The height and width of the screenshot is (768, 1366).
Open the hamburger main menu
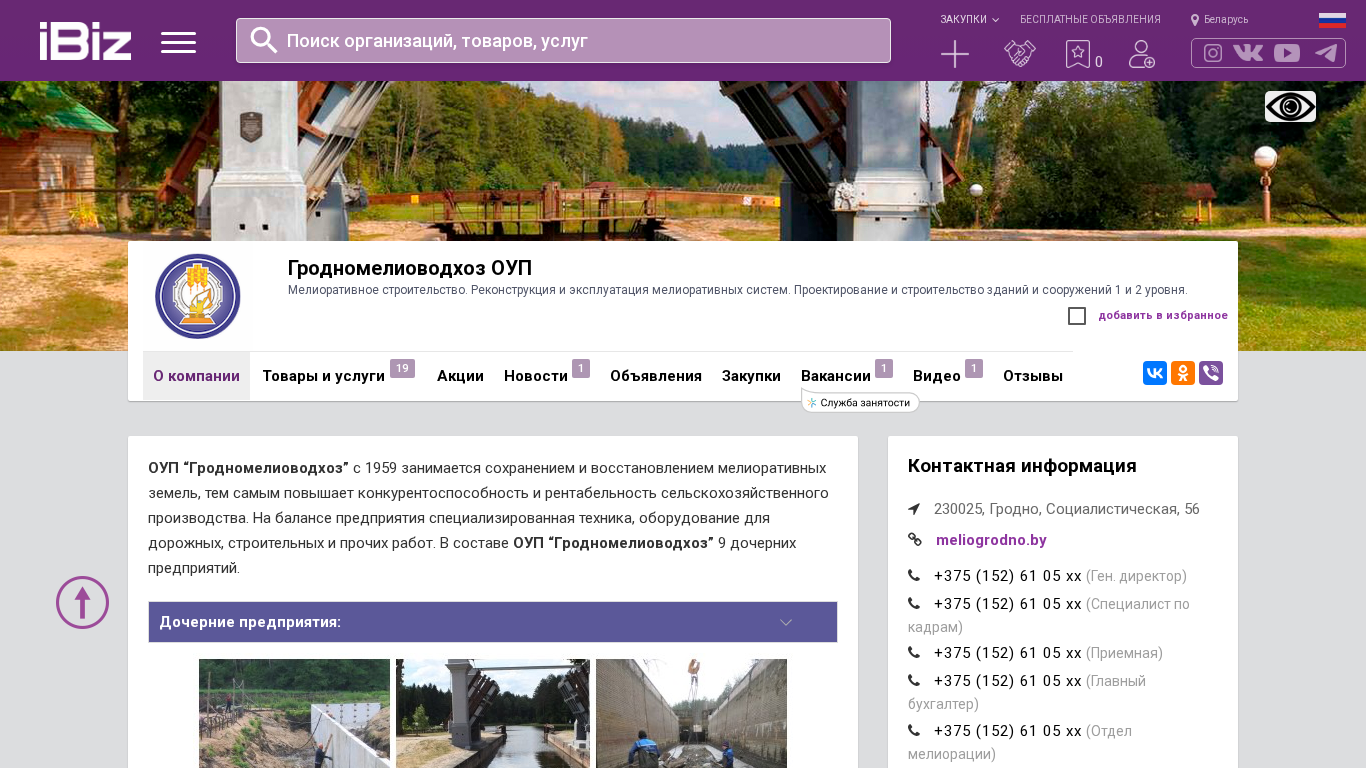[x=178, y=42]
